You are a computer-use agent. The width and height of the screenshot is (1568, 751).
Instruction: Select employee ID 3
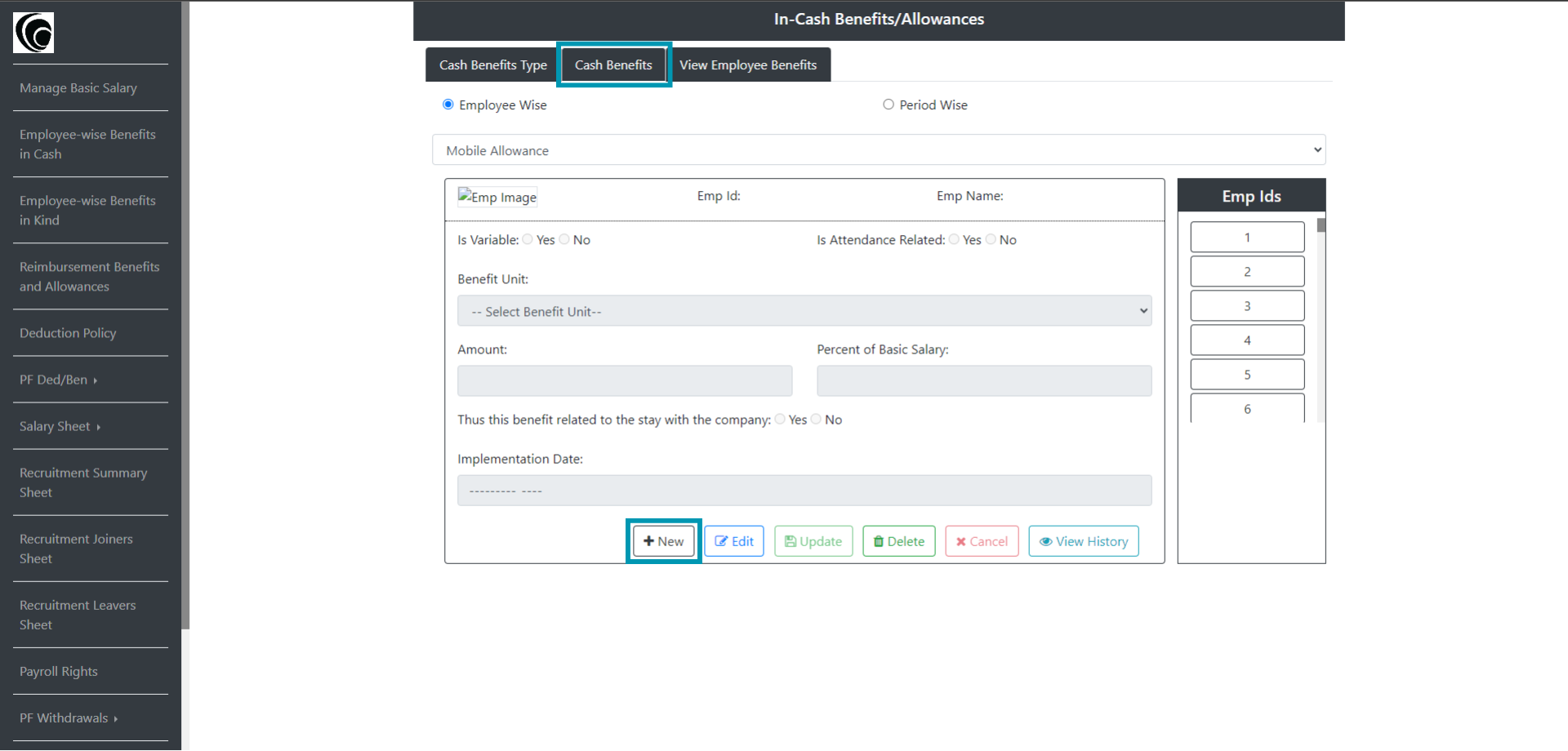click(1247, 306)
